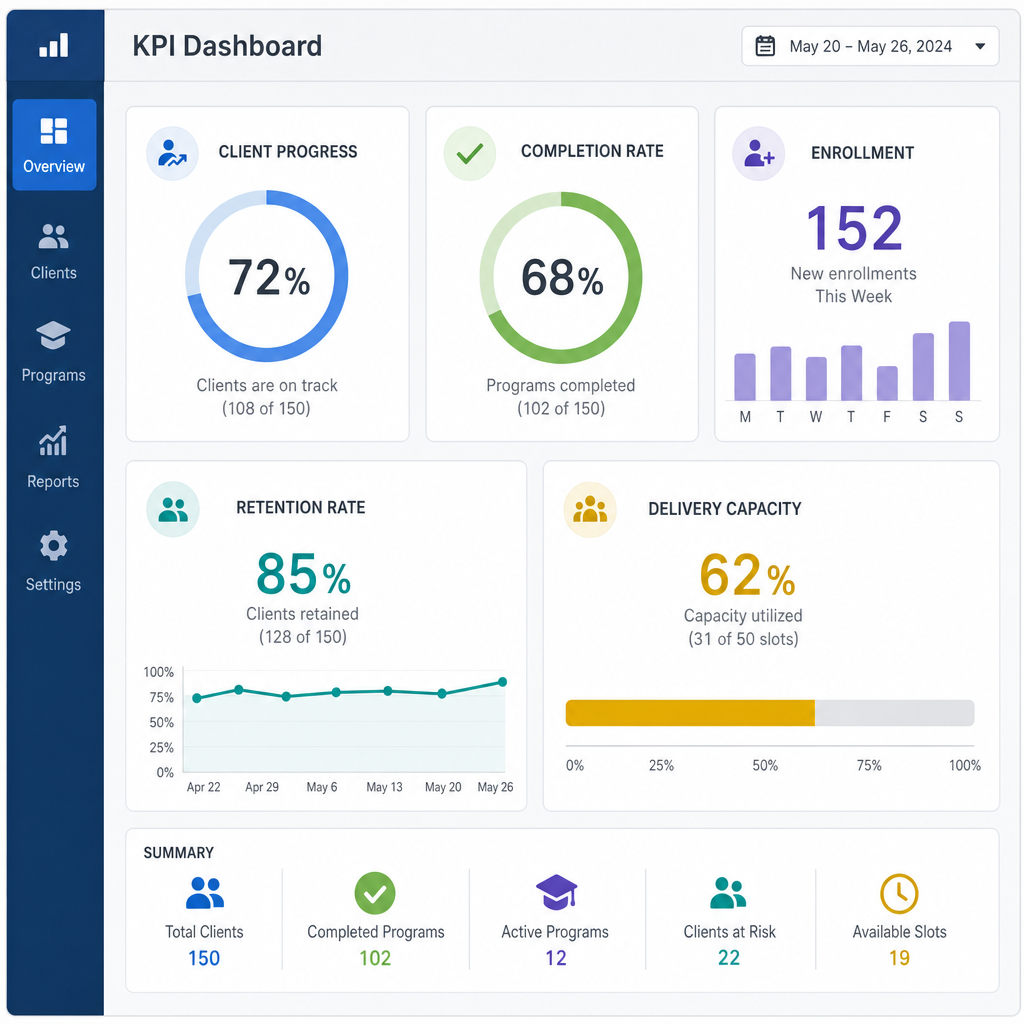Click the Active Programs graduation cap icon

556,893
